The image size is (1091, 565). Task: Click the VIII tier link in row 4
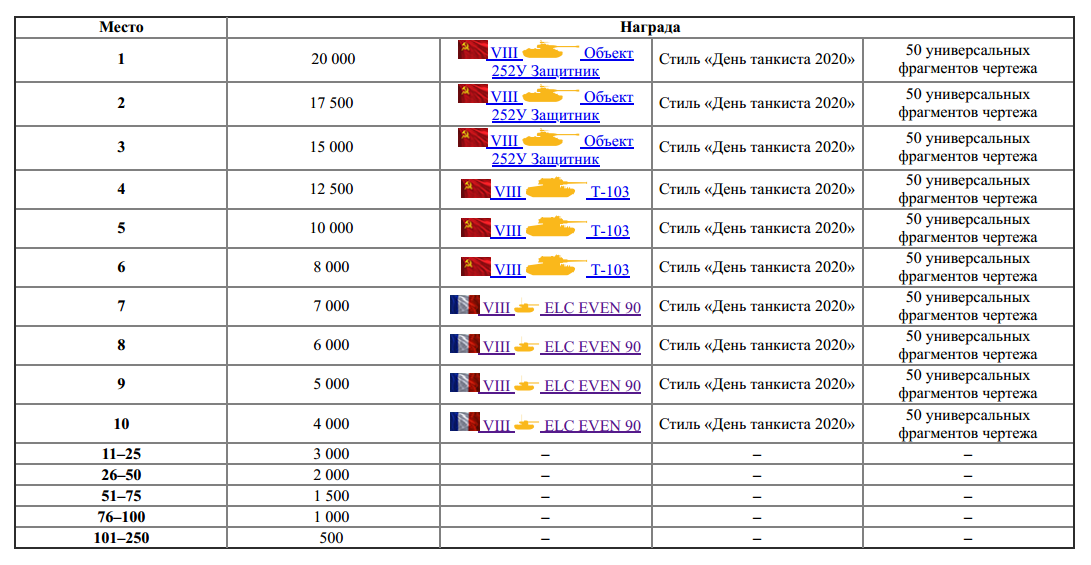click(x=508, y=191)
